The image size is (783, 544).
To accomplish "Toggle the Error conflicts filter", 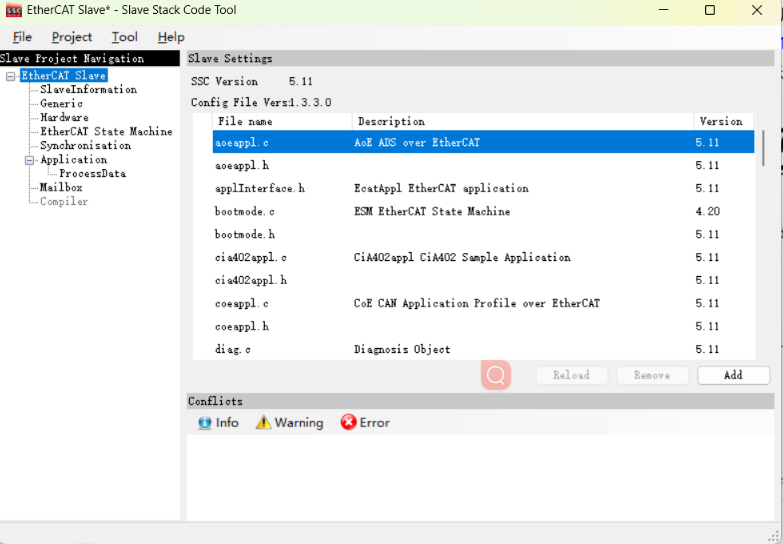I will click(x=365, y=423).
